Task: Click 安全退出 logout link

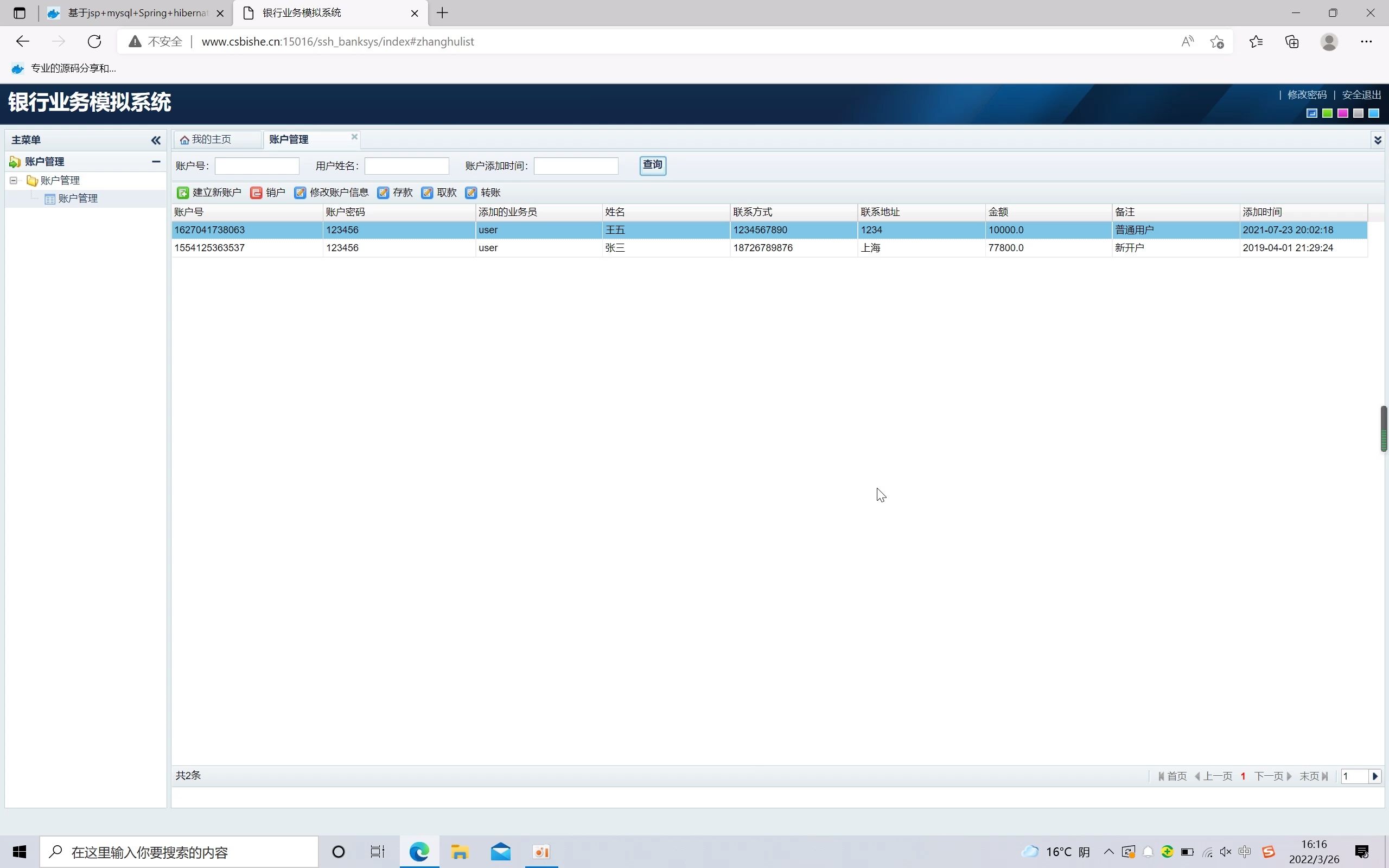Action: (1361, 95)
